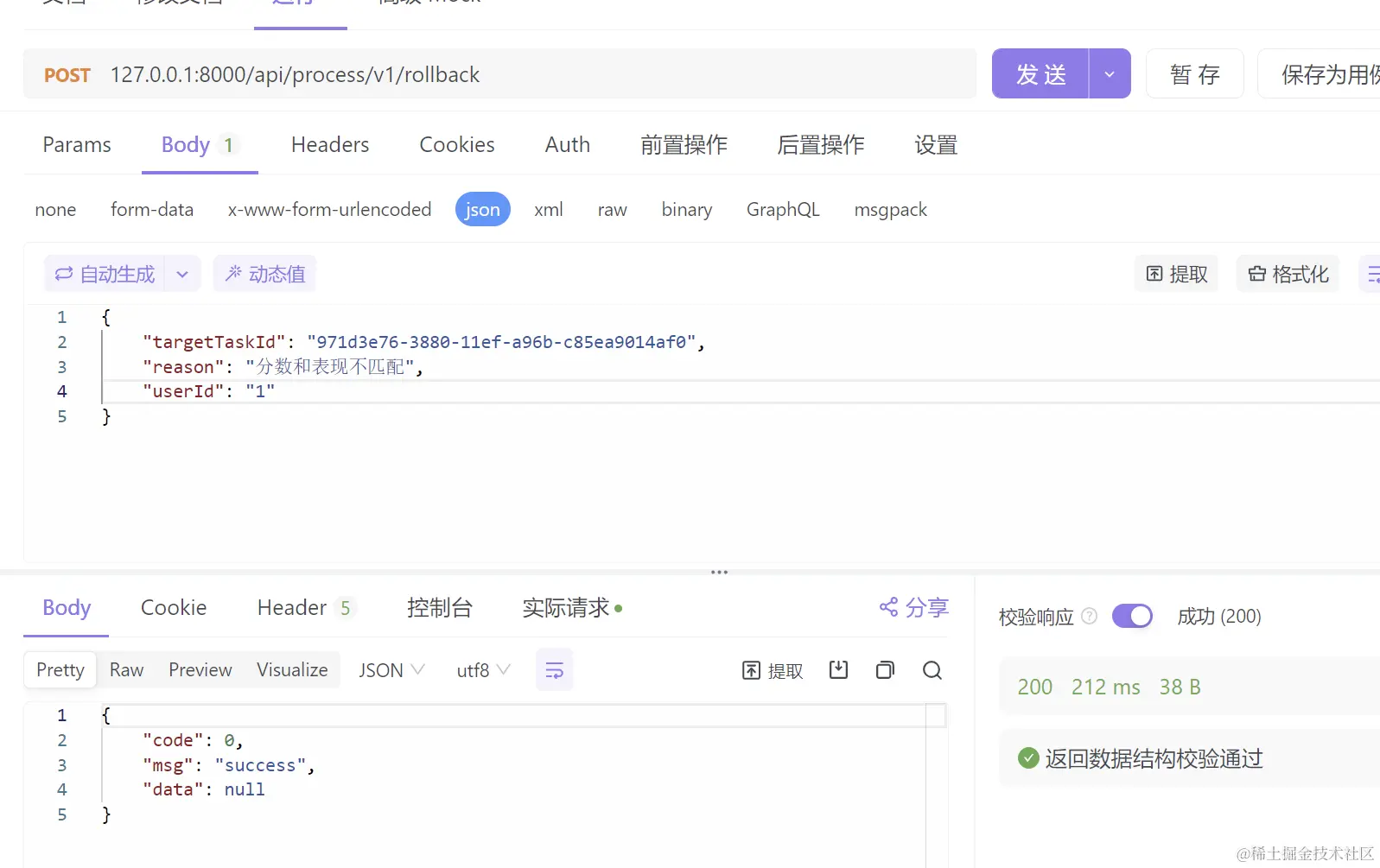The height and width of the screenshot is (868, 1380).
Task: Click the search response icon
Action: (x=932, y=669)
